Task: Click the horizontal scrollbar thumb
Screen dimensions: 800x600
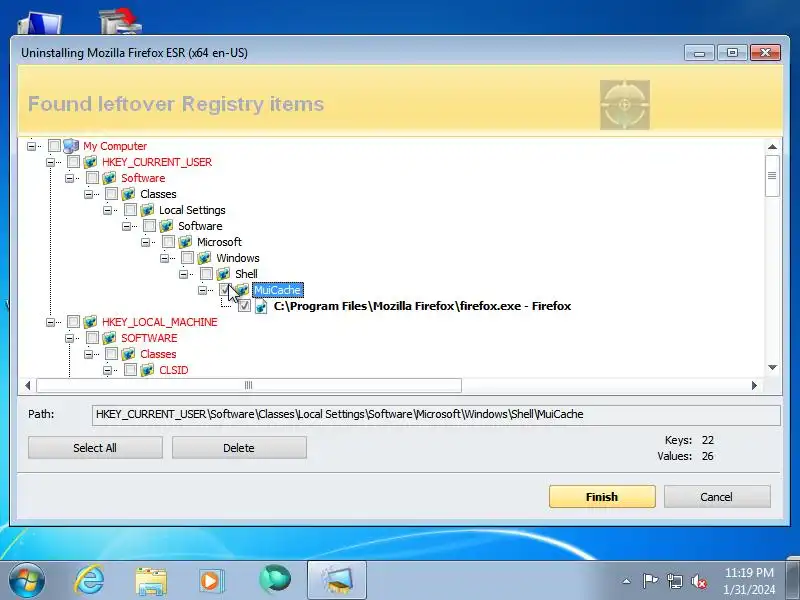Action: click(x=249, y=385)
